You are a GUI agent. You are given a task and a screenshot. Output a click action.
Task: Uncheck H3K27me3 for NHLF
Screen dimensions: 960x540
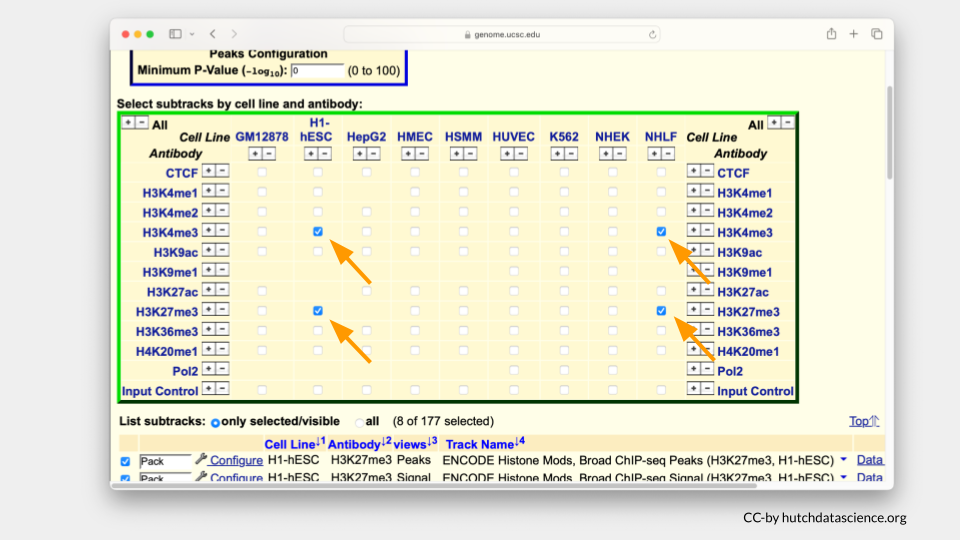[661, 311]
